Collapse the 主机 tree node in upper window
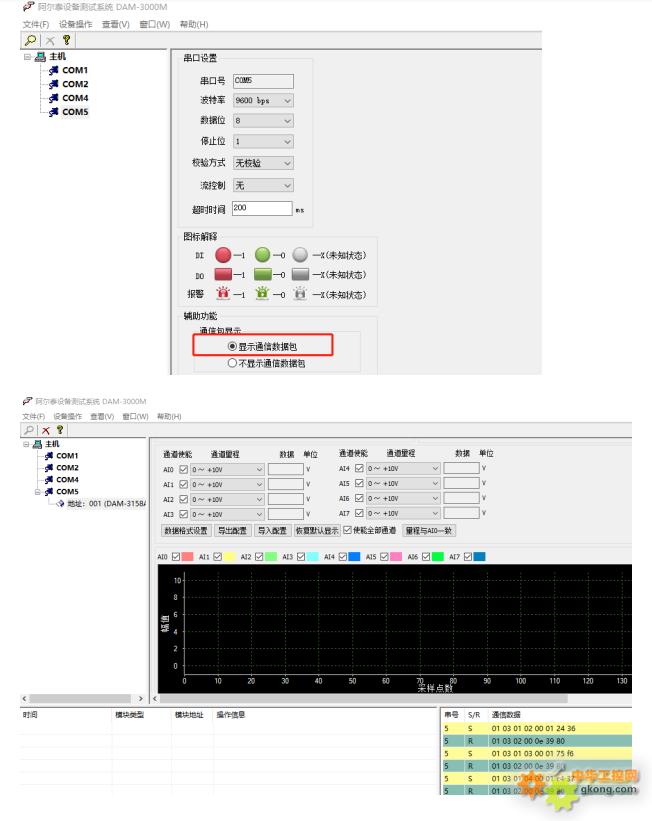Screen dimensions: 652x821 point(27,57)
